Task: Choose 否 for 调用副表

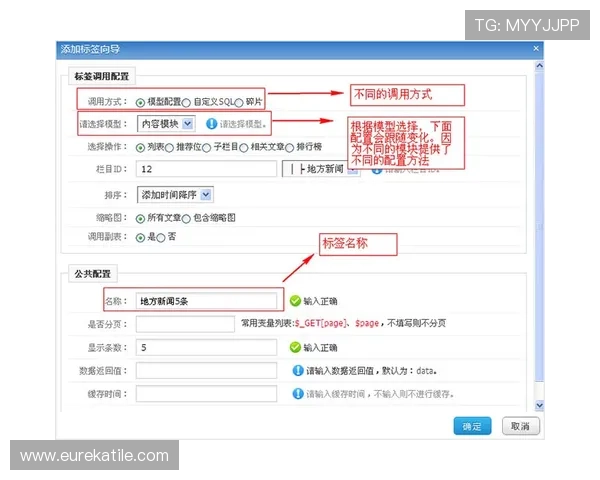Action: (161, 238)
